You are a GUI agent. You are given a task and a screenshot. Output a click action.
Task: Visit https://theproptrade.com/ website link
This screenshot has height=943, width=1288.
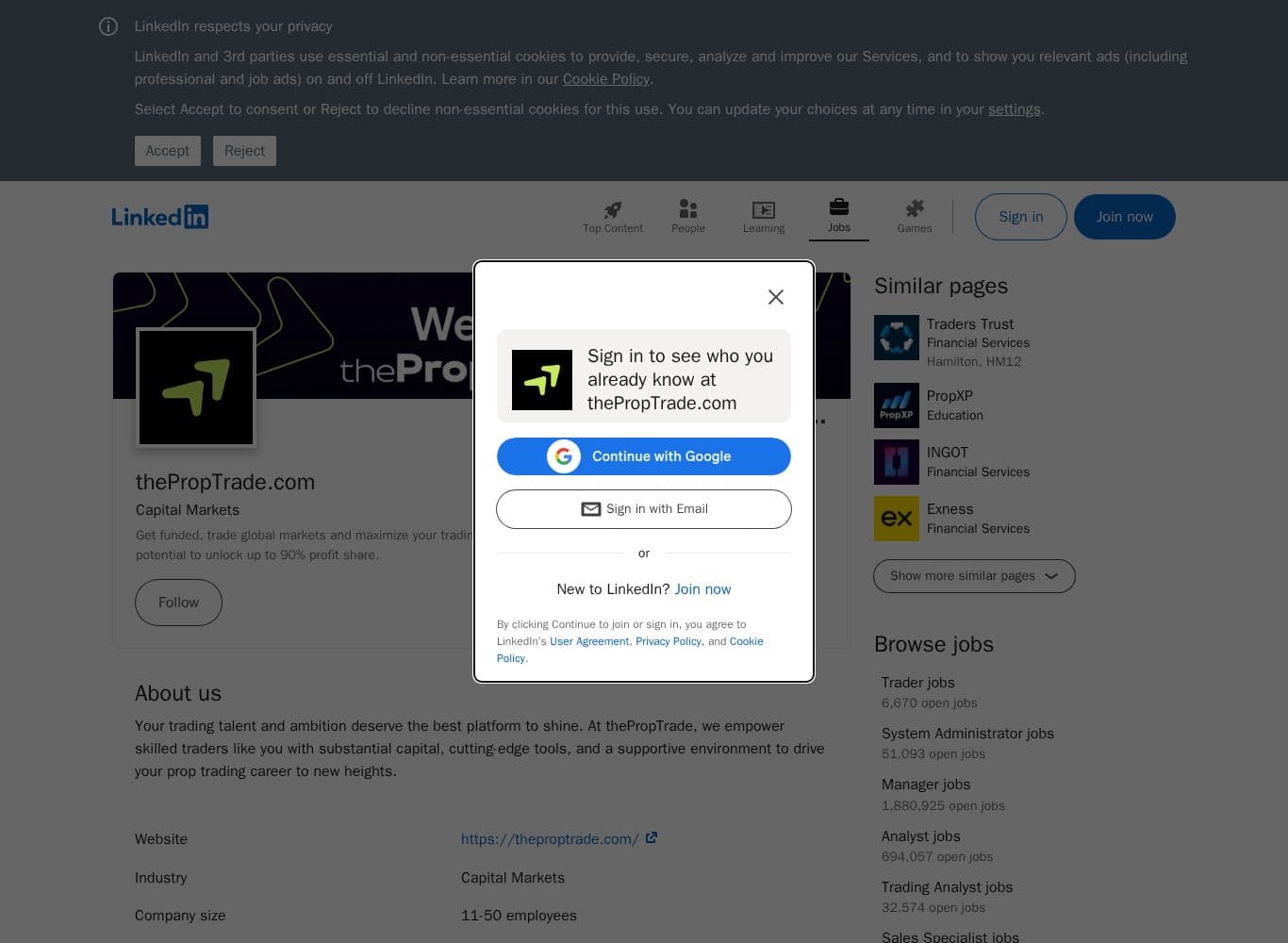550,839
